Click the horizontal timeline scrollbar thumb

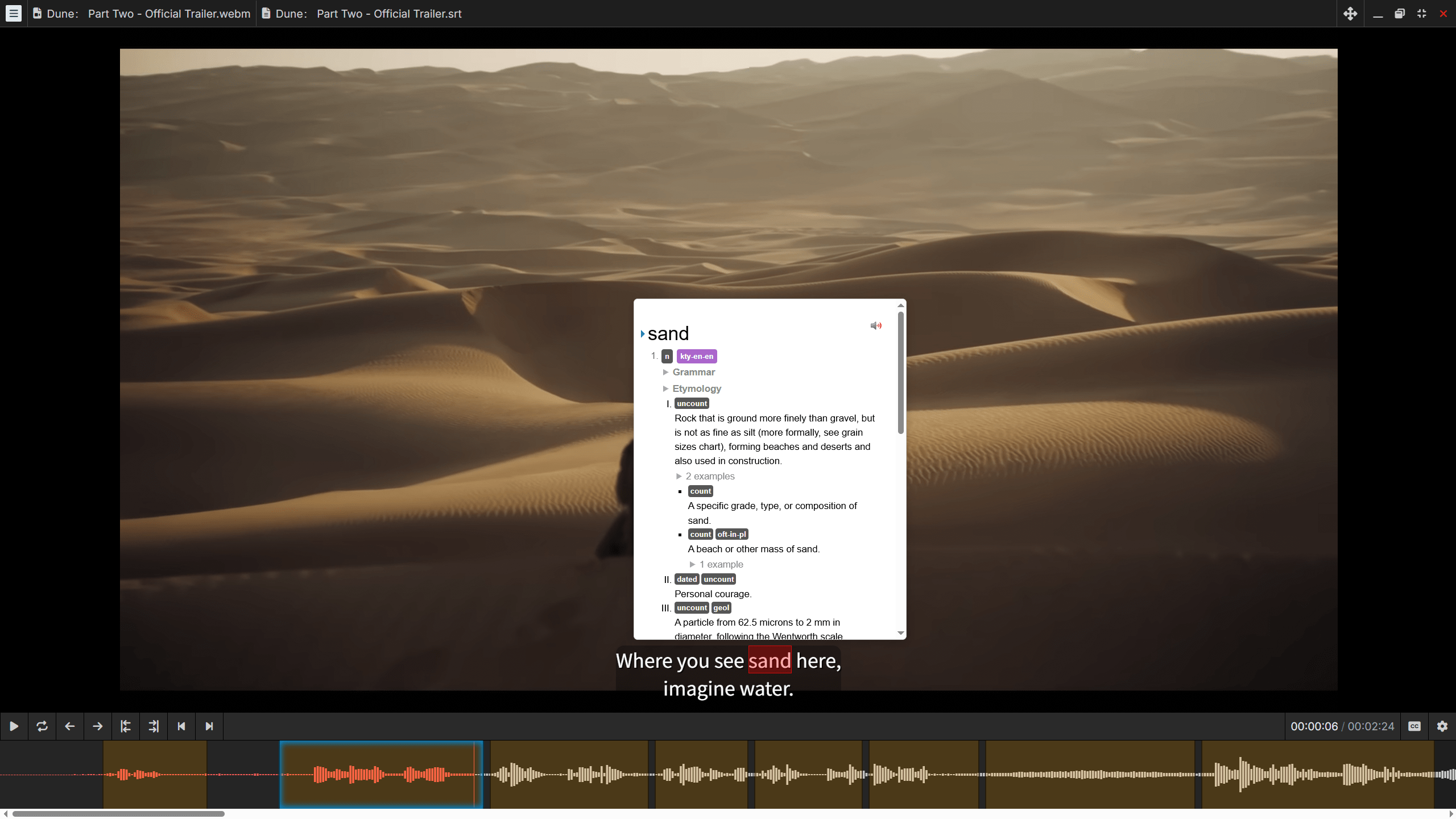point(118,814)
